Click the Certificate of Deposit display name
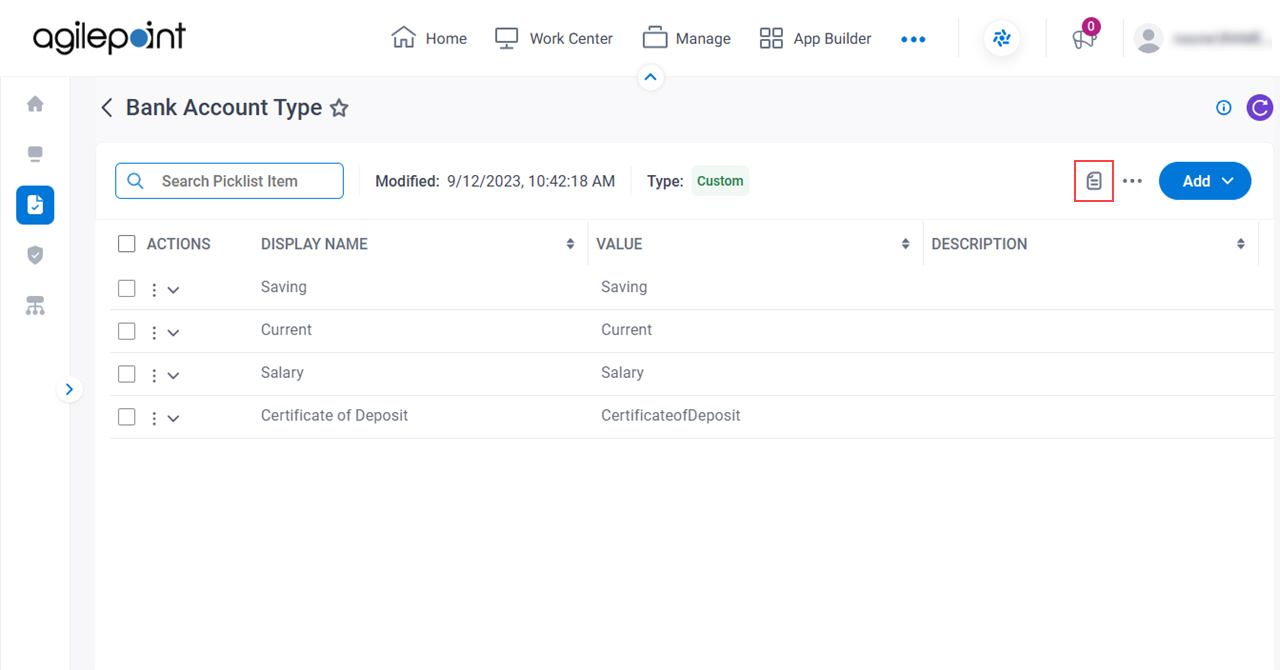Image resolution: width=1280 pixels, height=670 pixels. tap(334, 415)
